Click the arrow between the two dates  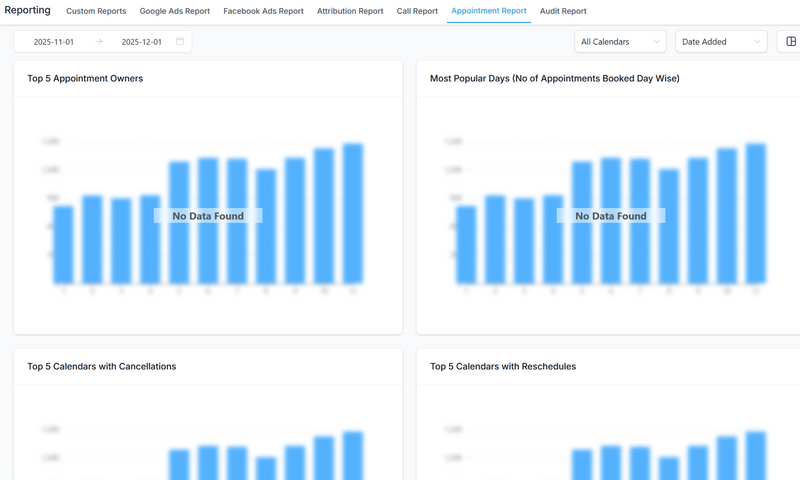(x=99, y=42)
